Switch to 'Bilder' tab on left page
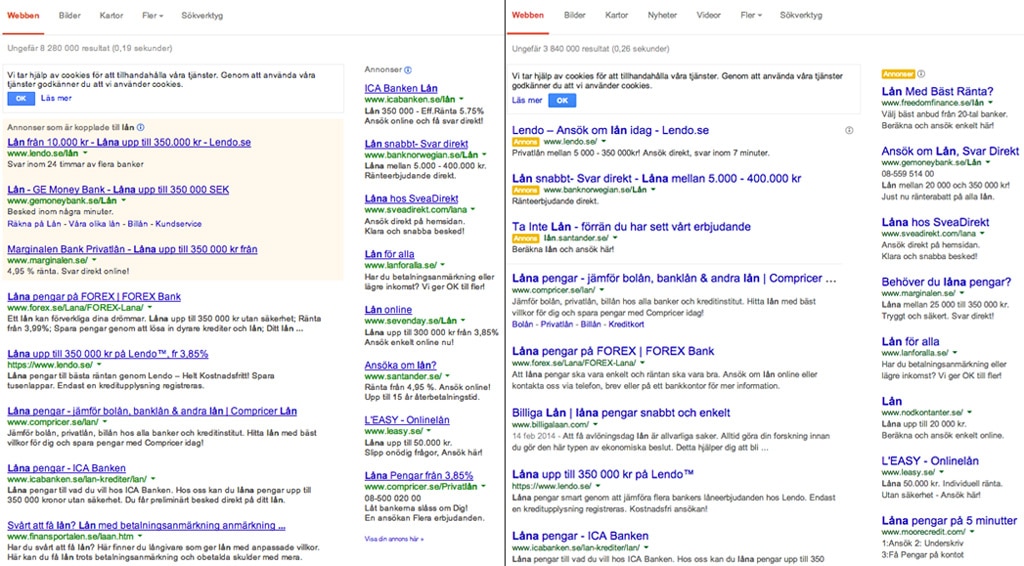1024x566 pixels. pyautogui.click(x=70, y=16)
